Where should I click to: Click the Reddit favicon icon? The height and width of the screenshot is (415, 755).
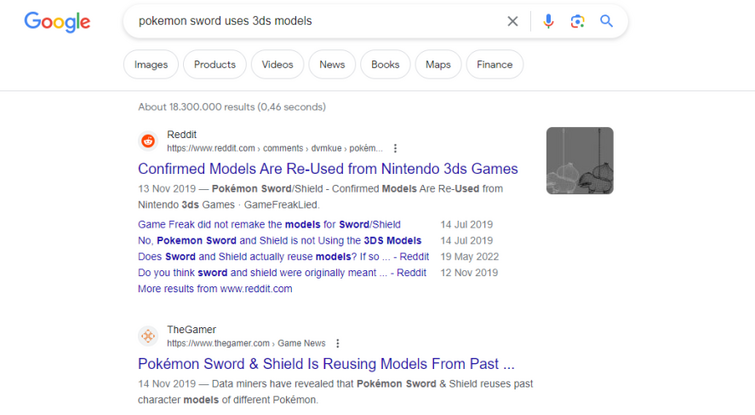[148, 141]
